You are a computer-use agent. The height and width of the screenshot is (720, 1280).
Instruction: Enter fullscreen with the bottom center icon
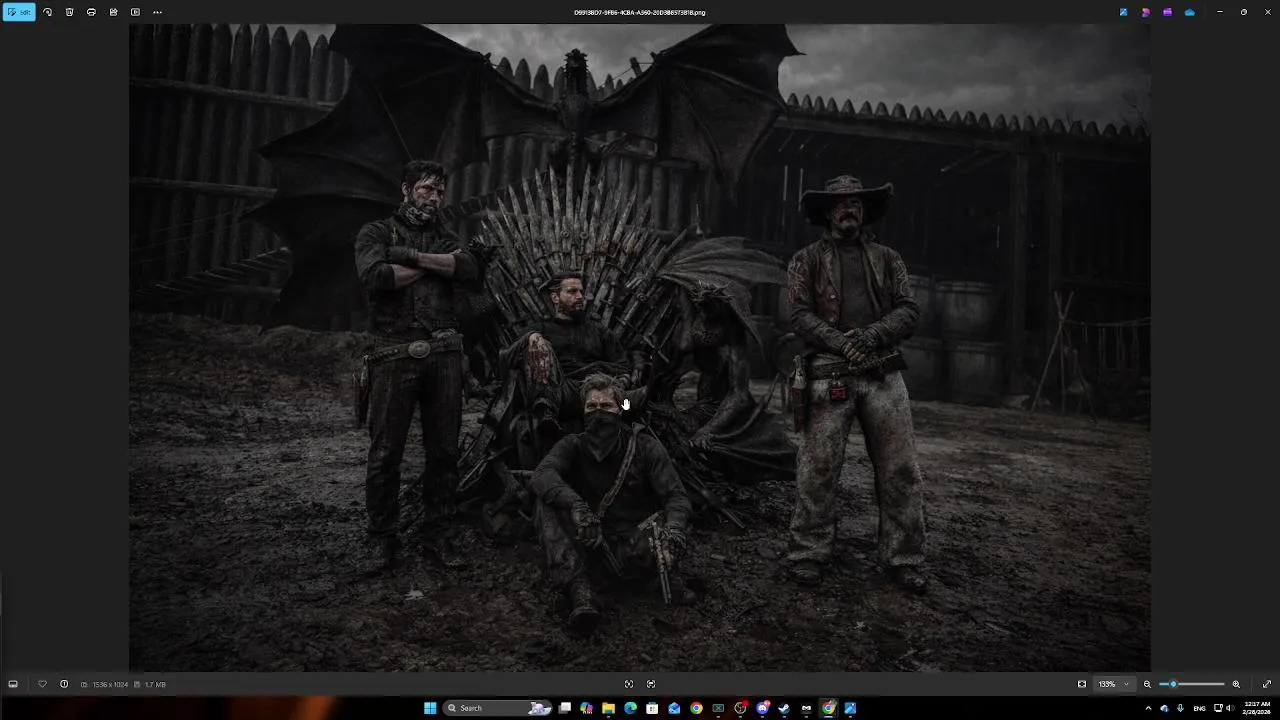(x=629, y=684)
